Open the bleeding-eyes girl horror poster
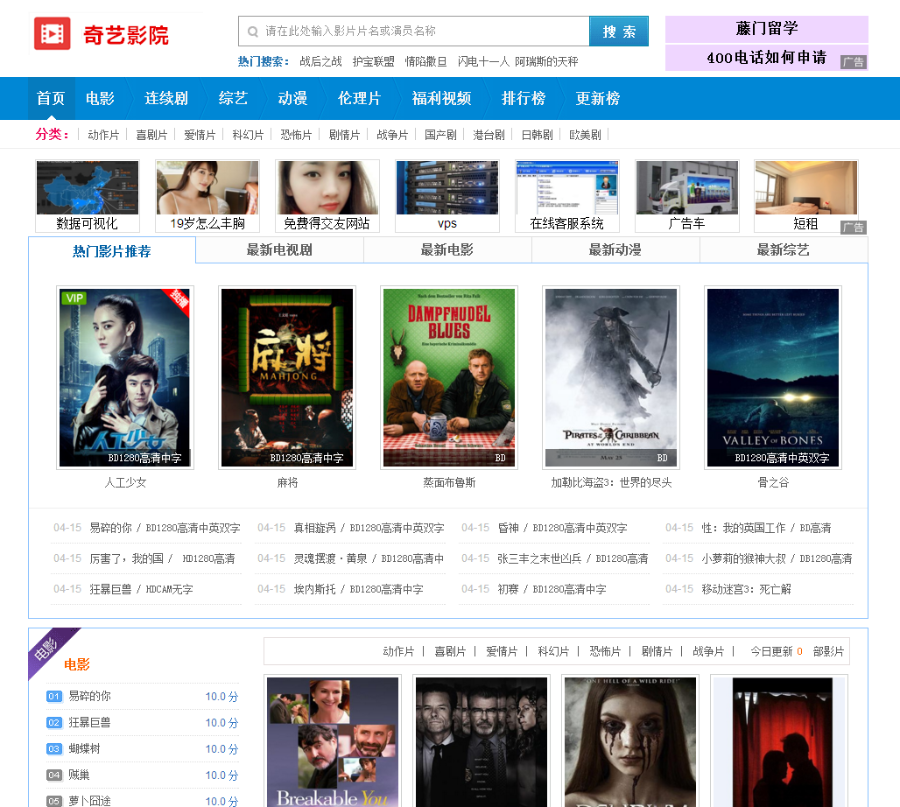 coord(630,742)
